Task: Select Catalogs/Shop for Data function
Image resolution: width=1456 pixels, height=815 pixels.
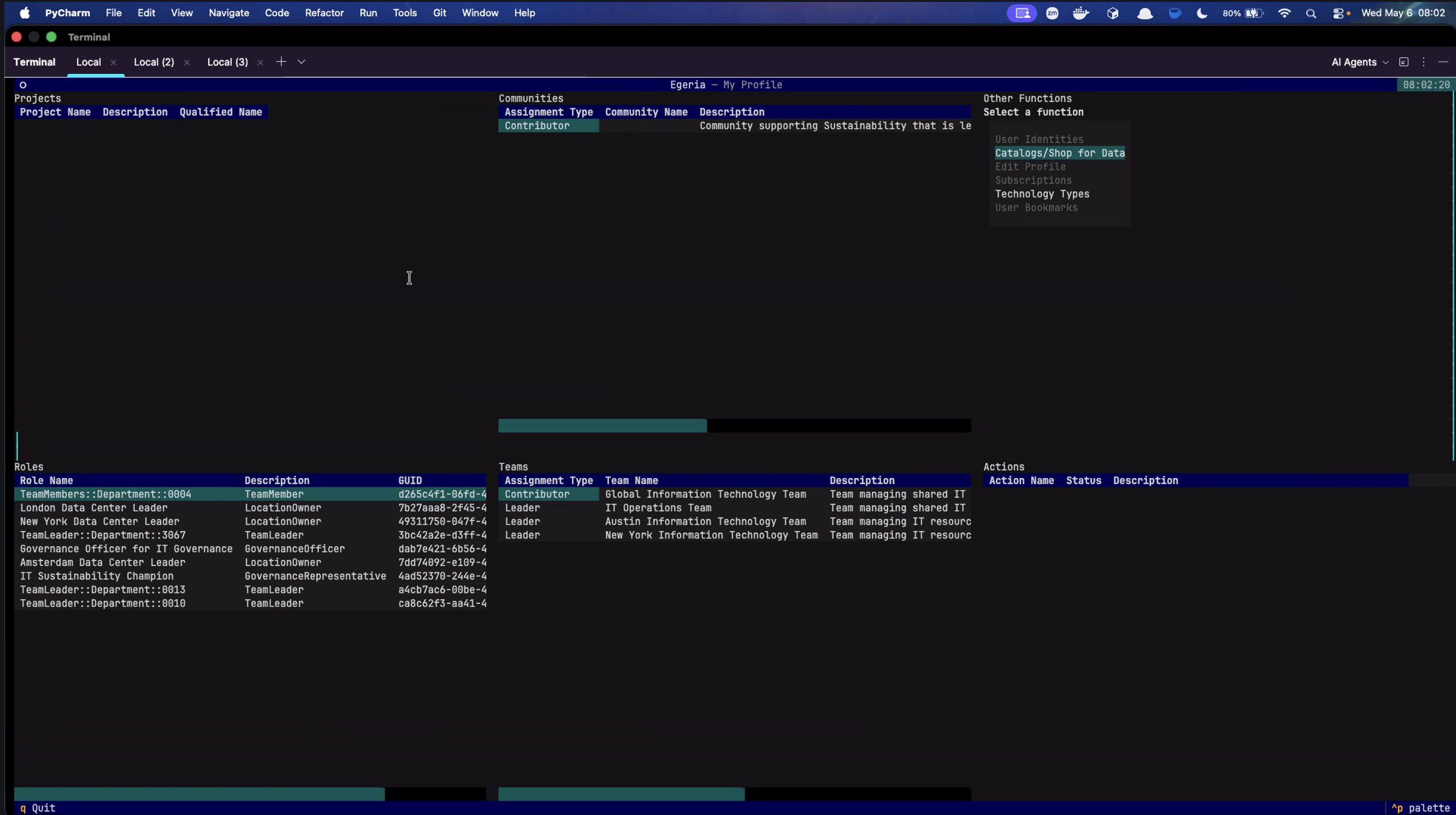Action: click(x=1060, y=153)
